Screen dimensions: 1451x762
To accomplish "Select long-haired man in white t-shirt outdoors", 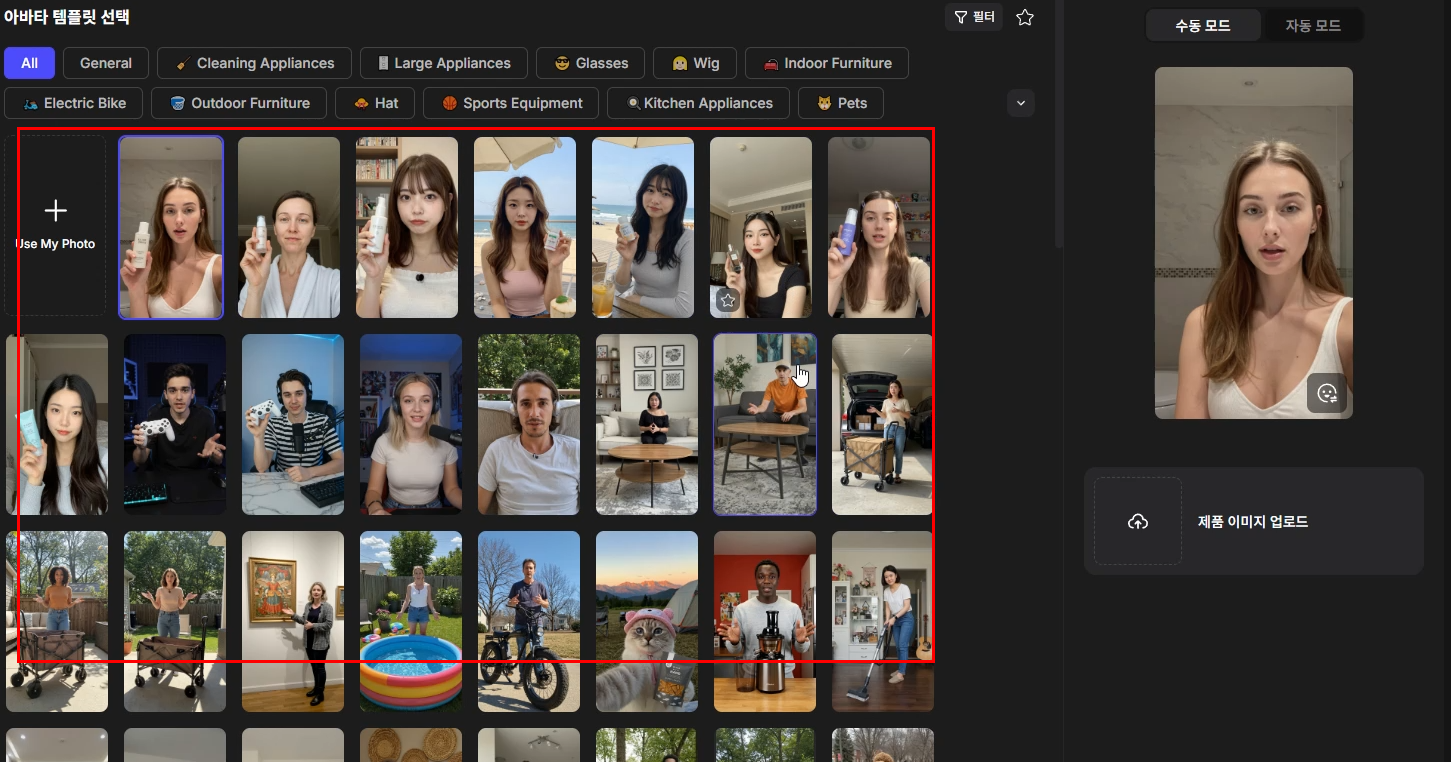I will tap(529, 424).
